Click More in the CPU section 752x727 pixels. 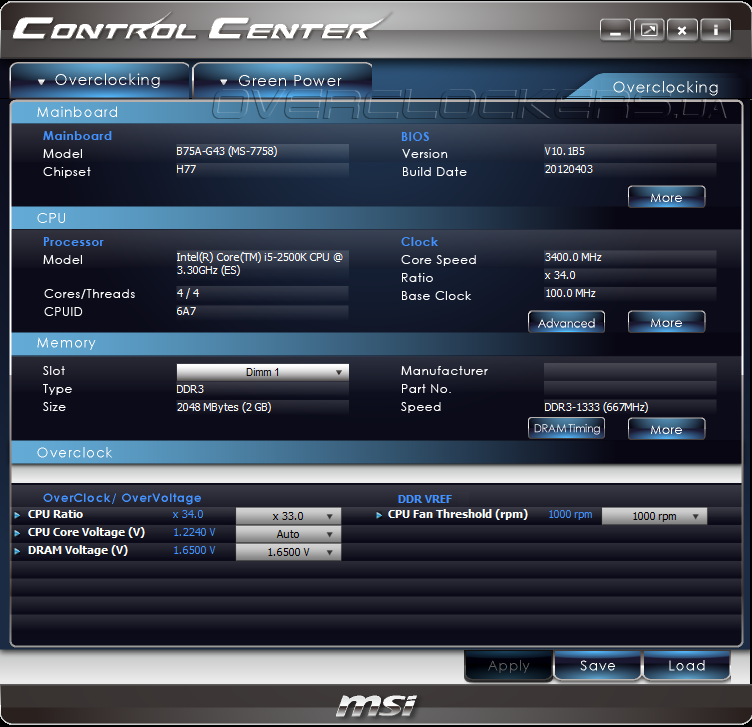tap(667, 322)
